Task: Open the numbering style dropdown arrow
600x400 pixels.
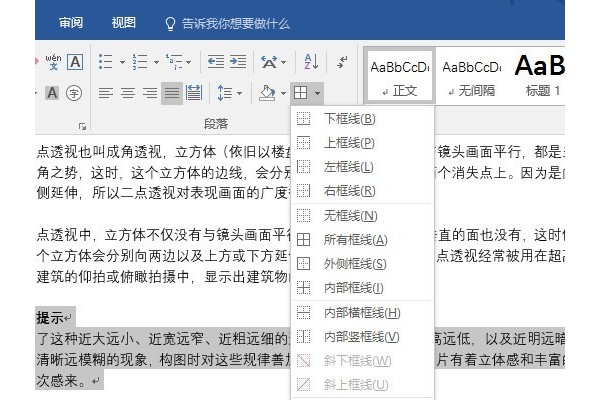Action: pos(156,62)
